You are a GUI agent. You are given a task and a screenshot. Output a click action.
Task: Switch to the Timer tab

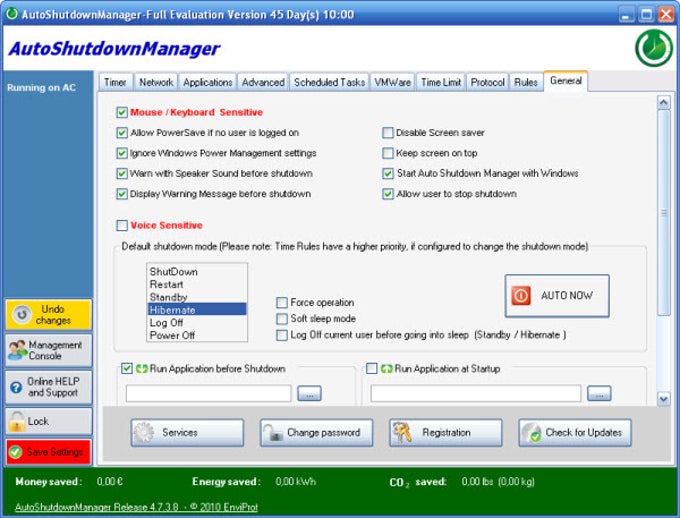coord(115,82)
